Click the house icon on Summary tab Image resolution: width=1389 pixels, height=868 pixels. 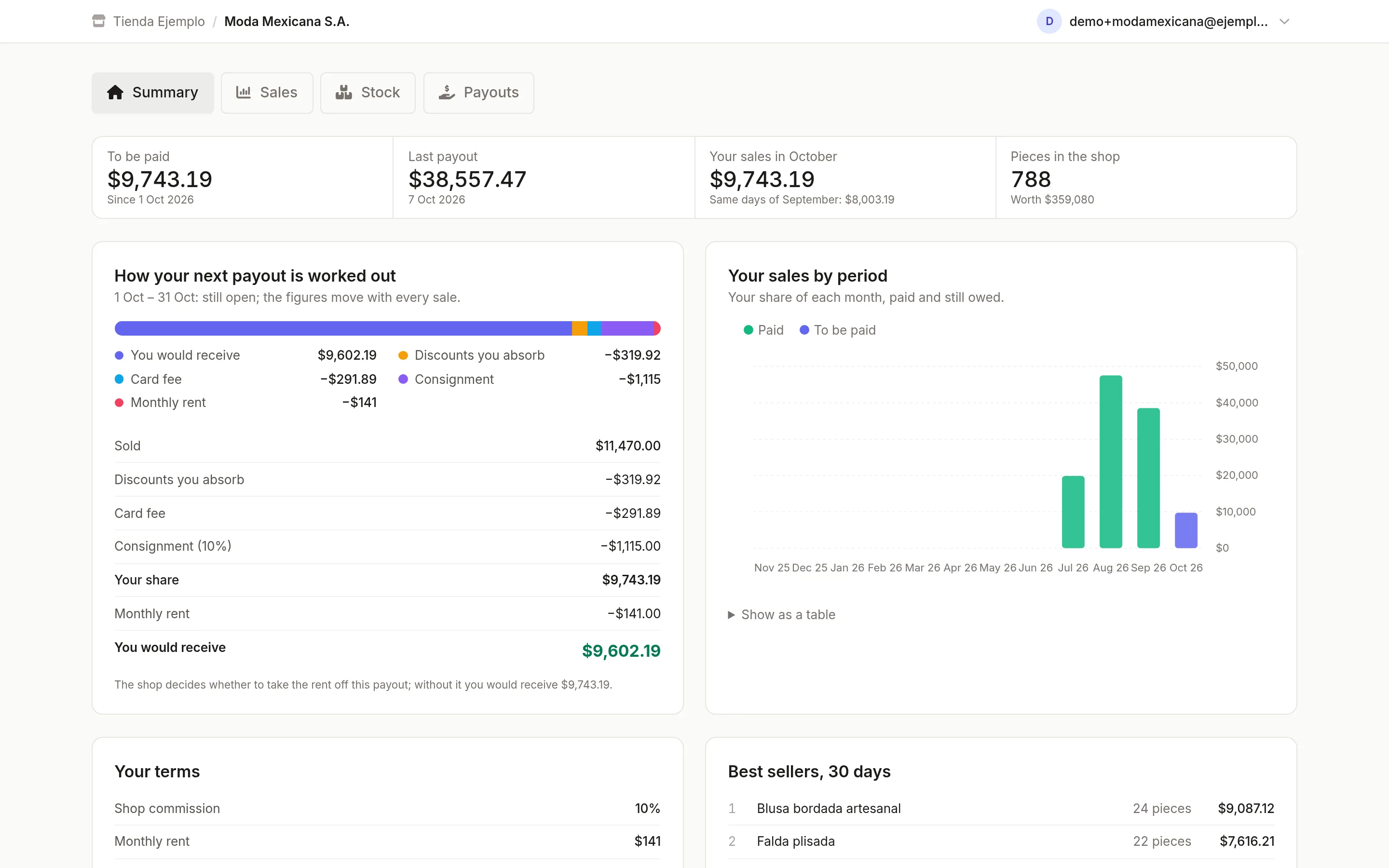115,93
